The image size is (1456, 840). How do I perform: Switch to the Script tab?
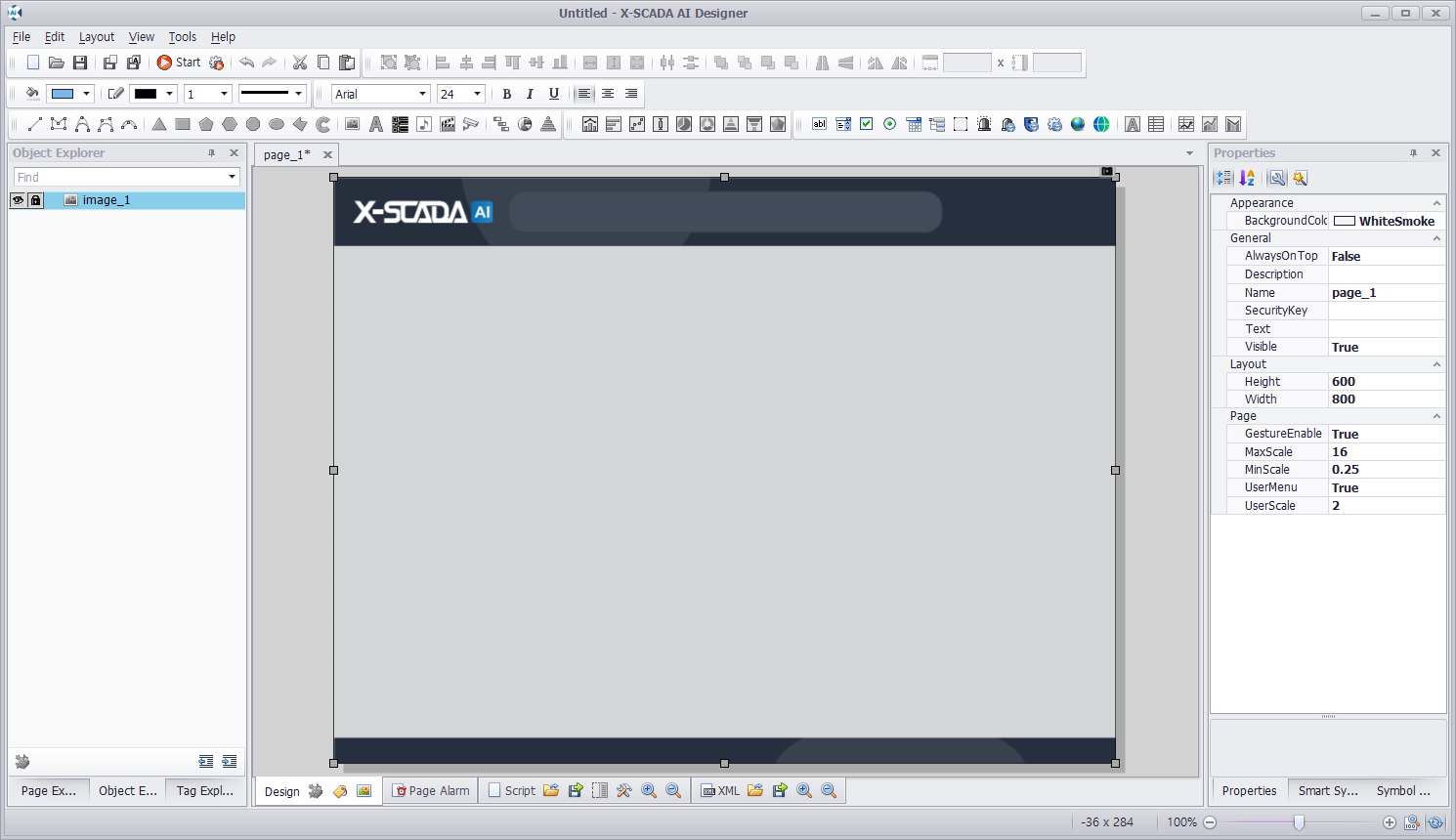pyautogui.click(x=511, y=791)
